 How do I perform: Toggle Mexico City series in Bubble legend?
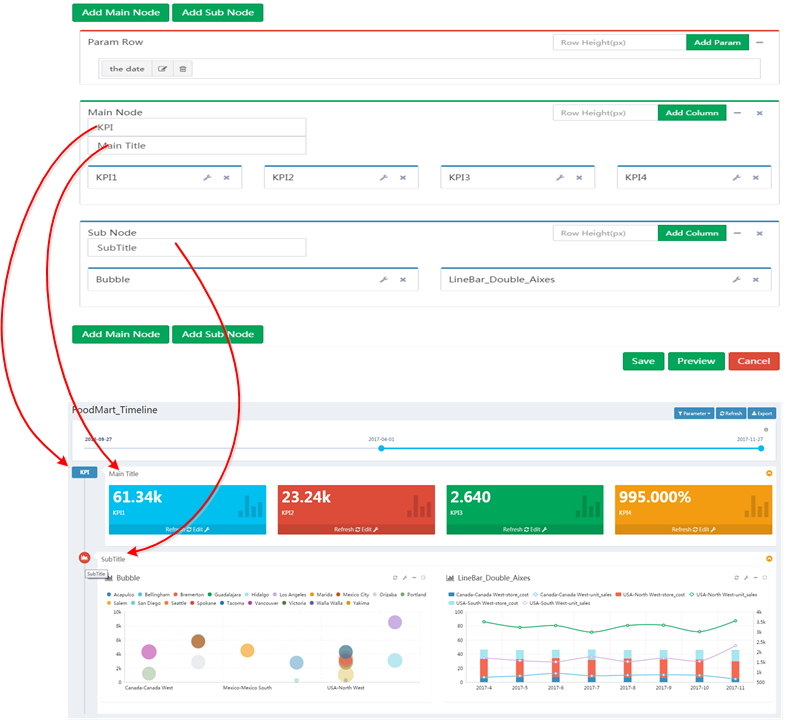click(x=353, y=595)
